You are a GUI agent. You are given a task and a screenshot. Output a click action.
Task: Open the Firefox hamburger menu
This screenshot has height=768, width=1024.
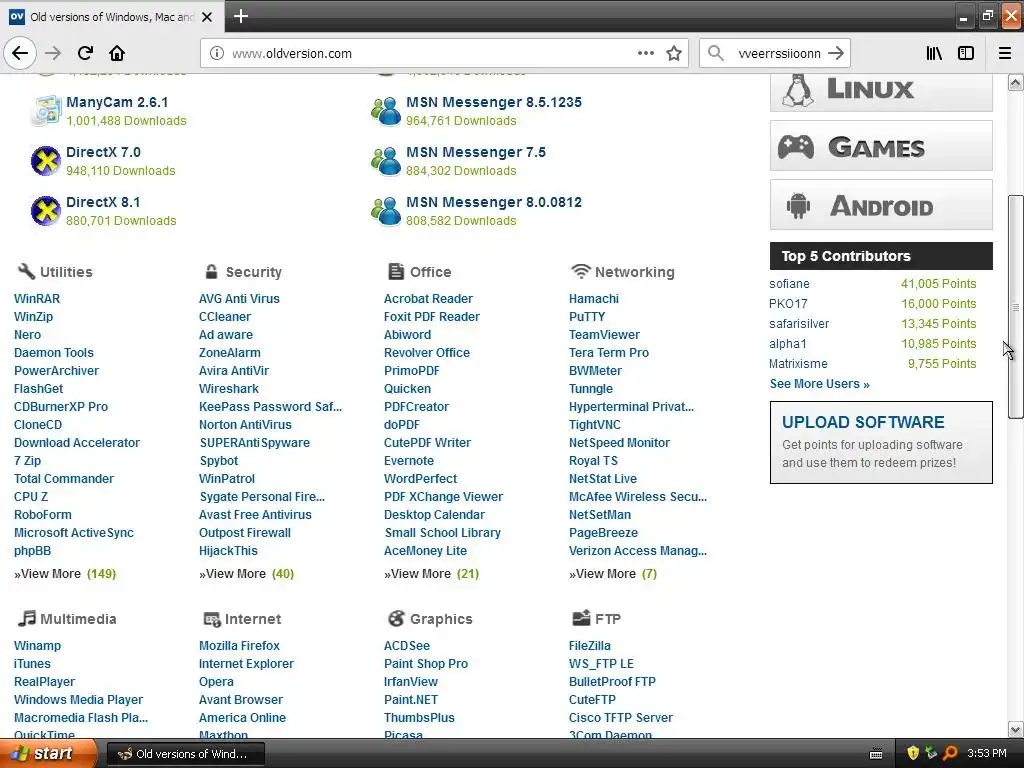pos(1005,54)
